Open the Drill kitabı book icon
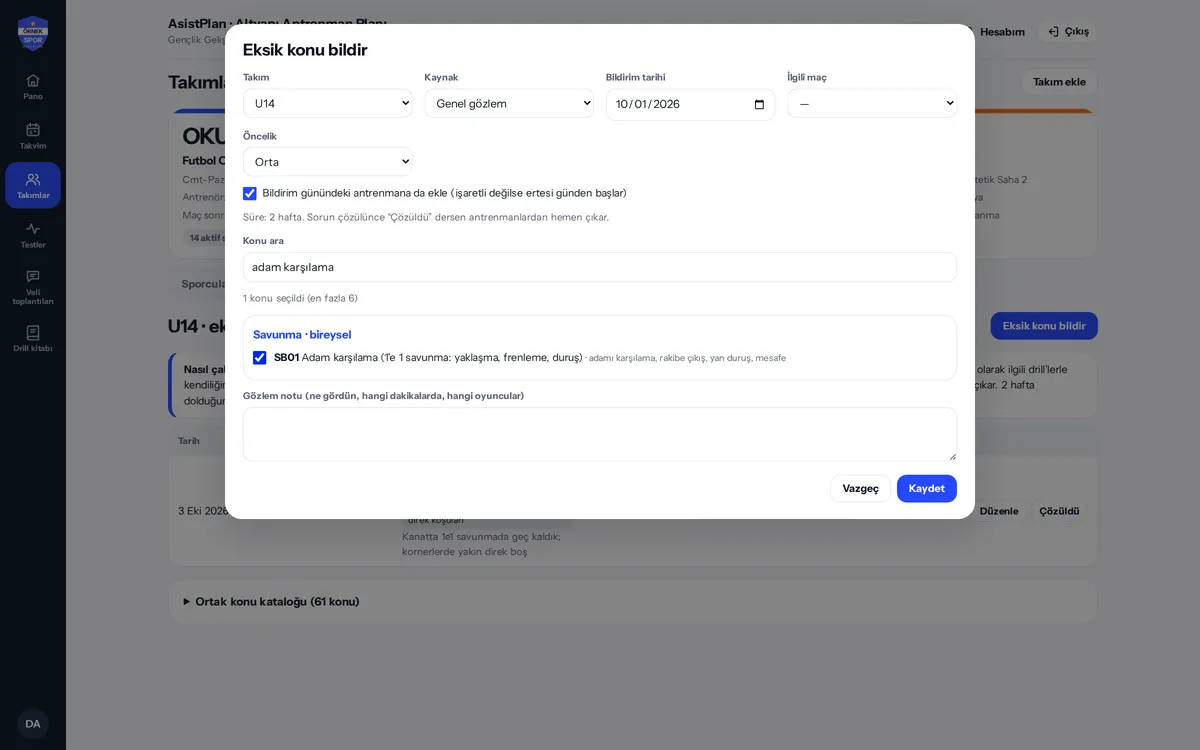This screenshot has height=750, width=1200. 33,332
